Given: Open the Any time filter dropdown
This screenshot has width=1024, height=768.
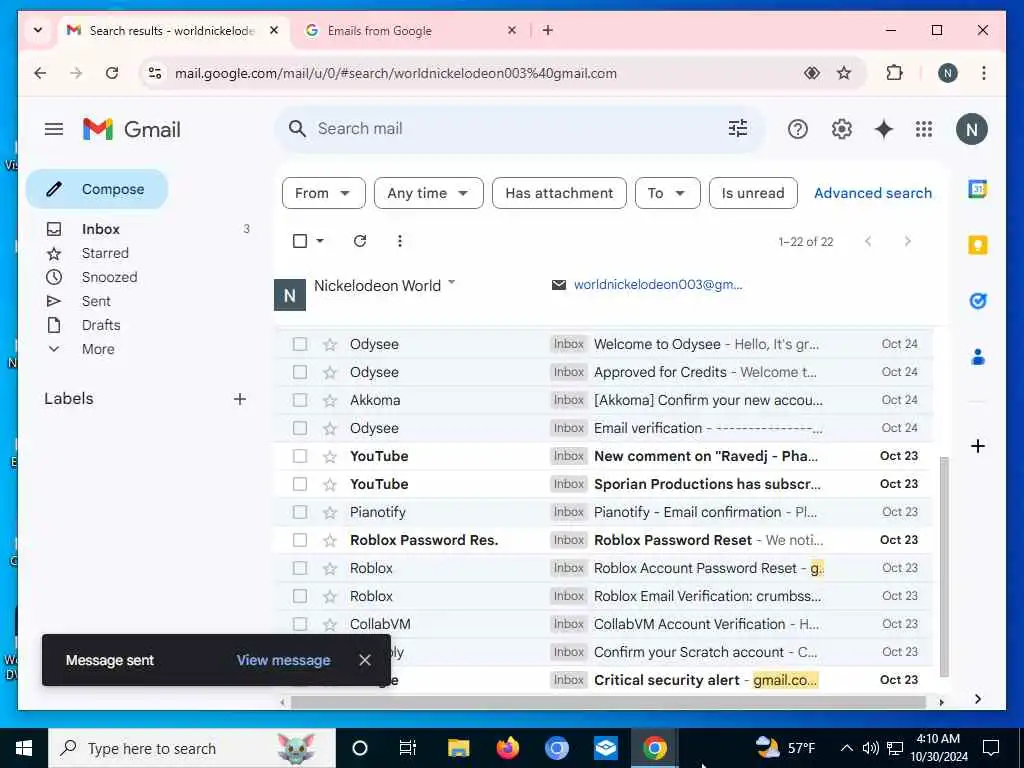Looking at the screenshot, I should [x=428, y=193].
